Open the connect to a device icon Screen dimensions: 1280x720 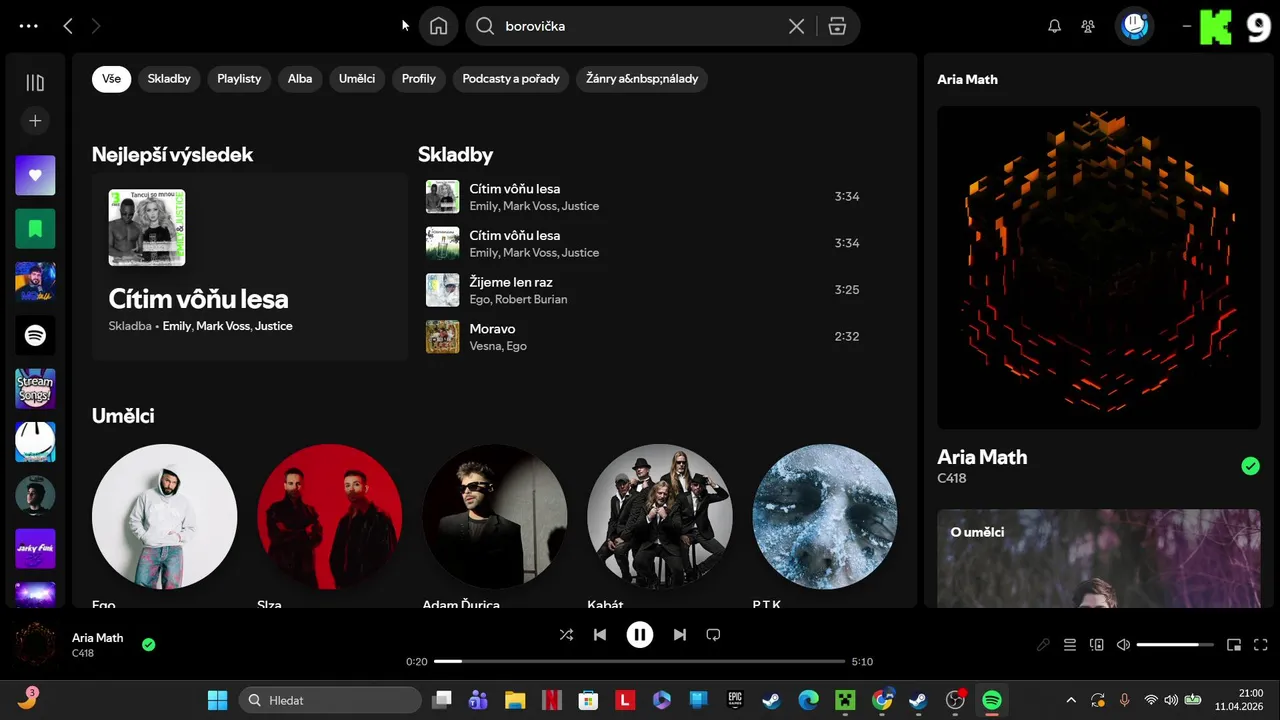(1096, 645)
